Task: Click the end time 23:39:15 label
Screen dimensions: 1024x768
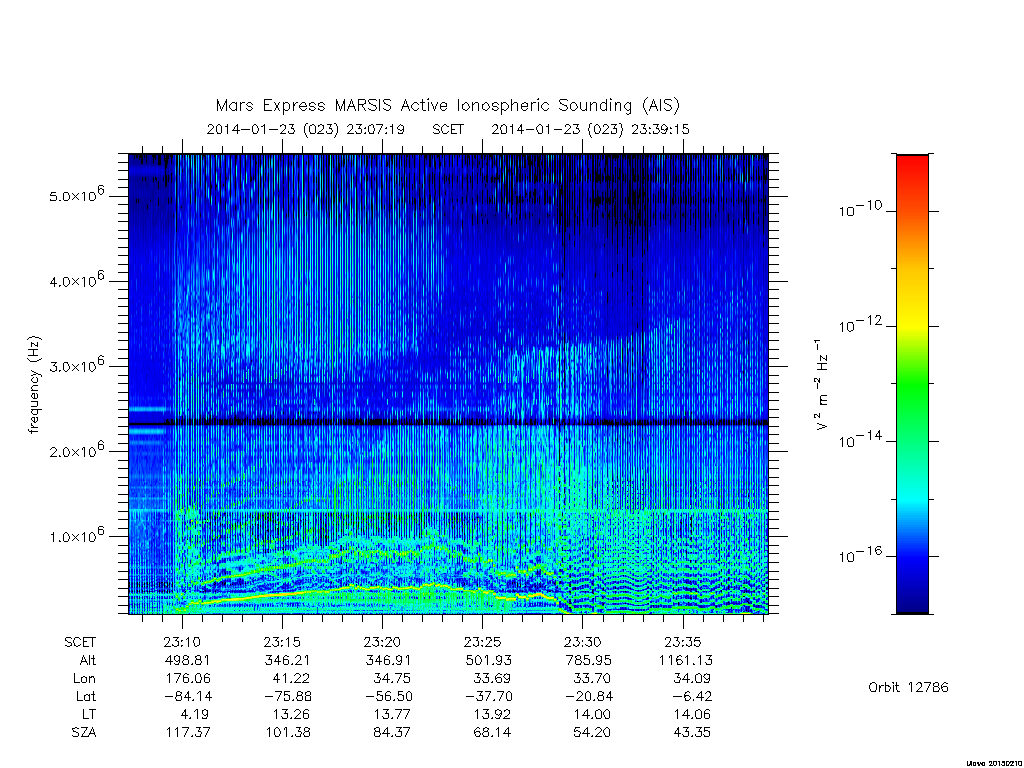Action: [590, 129]
